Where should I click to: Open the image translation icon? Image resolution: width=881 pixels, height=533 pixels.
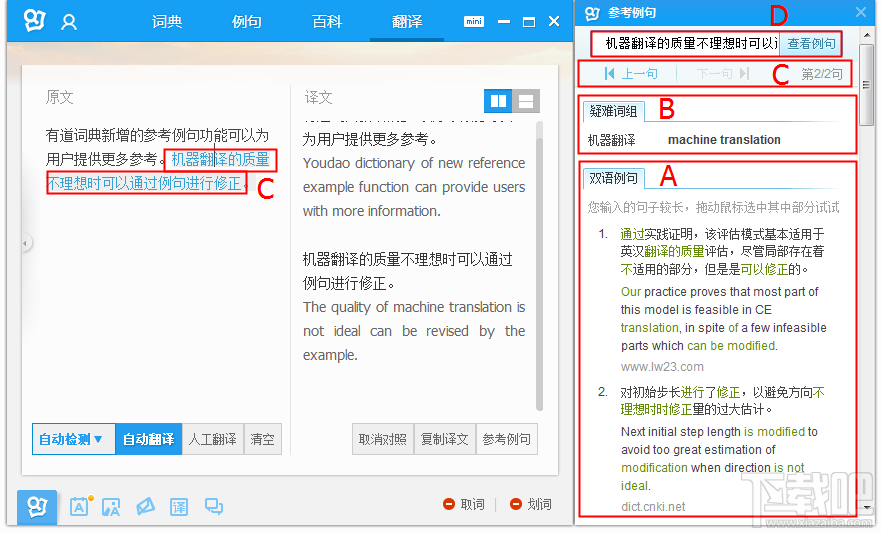point(111,507)
